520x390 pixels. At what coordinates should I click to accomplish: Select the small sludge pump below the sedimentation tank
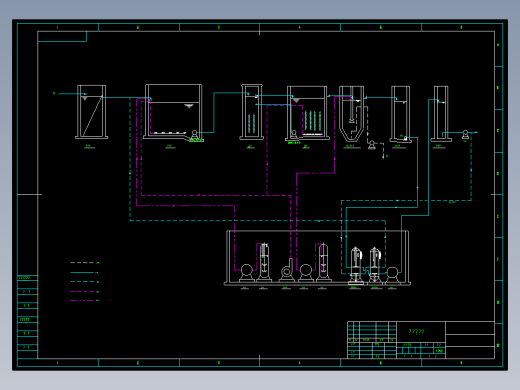[x=372, y=145]
